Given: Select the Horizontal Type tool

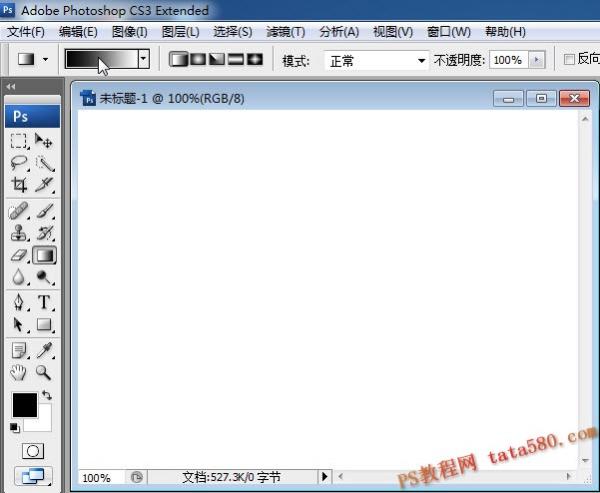Looking at the screenshot, I should click(x=44, y=302).
